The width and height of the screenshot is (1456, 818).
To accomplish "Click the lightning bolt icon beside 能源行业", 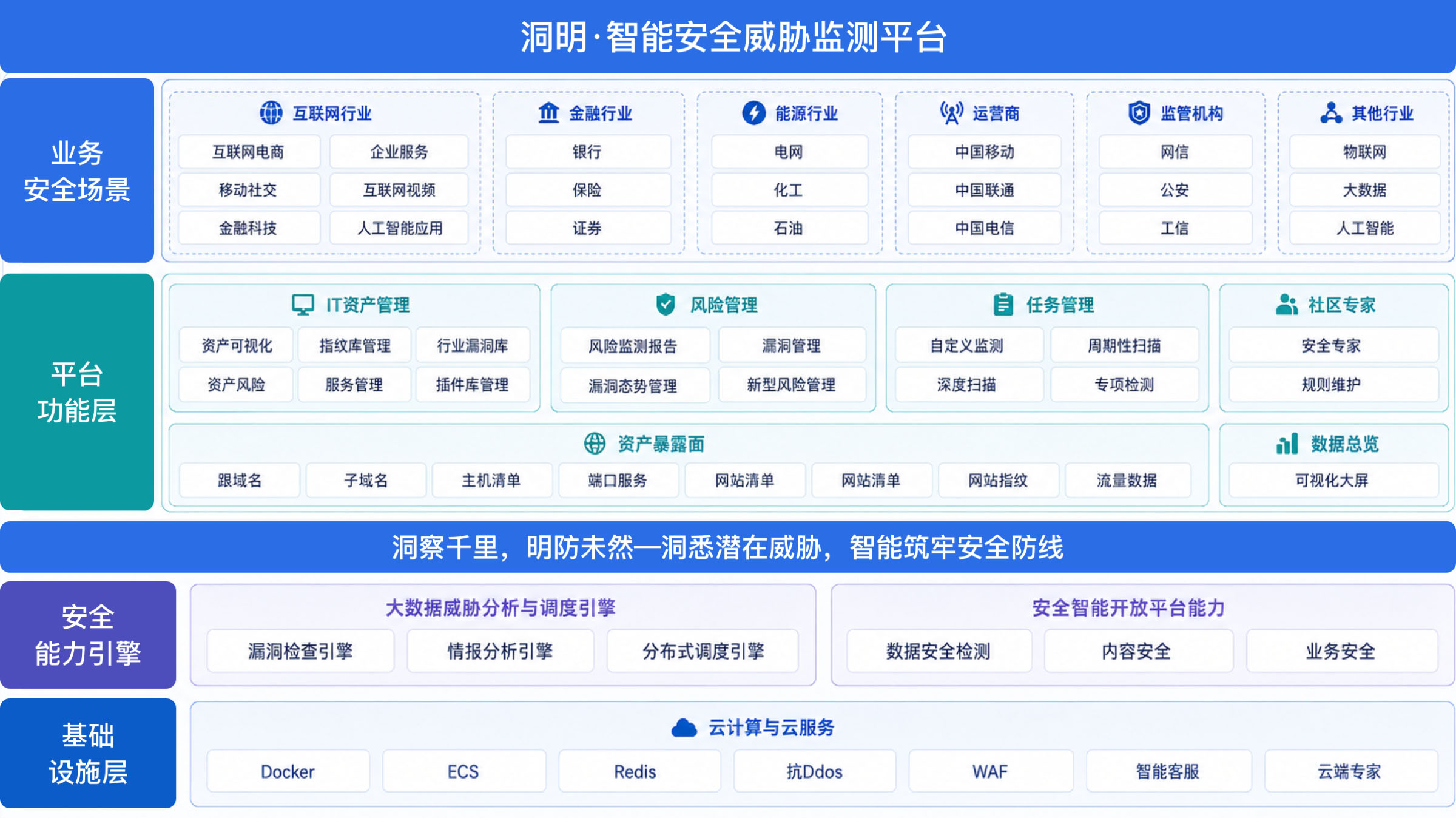I will click(753, 113).
